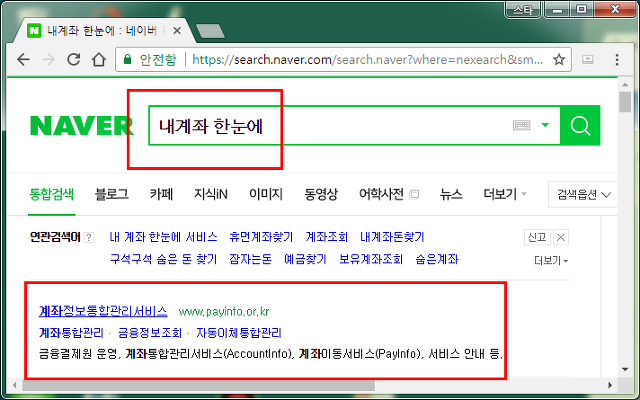Viewport: 640px width, 400px height.
Task: Expand more related searches via 더보기
Action: 551,260
